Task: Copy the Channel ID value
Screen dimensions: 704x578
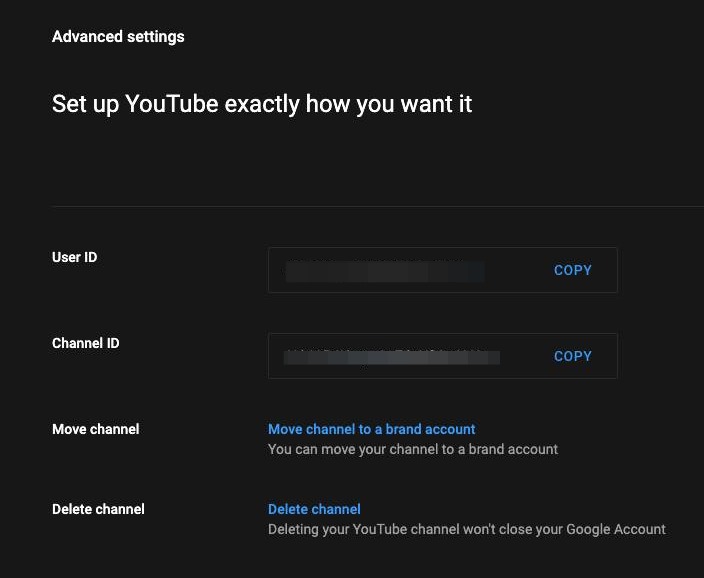Action: click(x=572, y=356)
